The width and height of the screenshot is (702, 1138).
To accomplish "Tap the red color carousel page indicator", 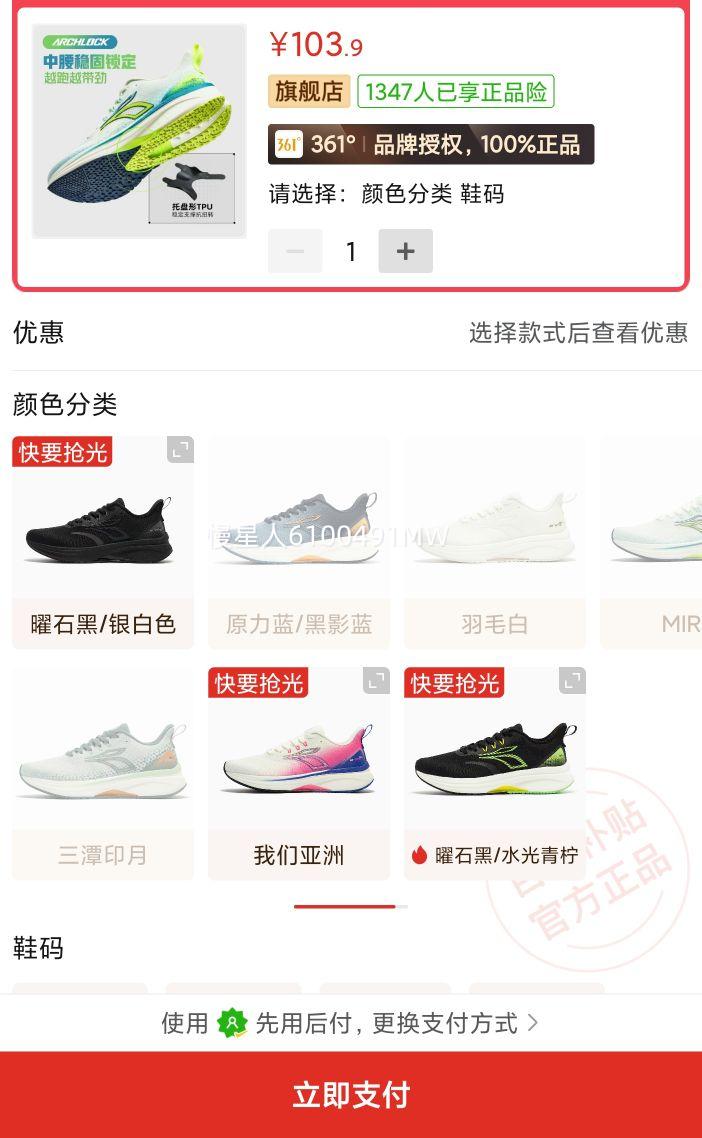I will pyautogui.click(x=345, y=906).
